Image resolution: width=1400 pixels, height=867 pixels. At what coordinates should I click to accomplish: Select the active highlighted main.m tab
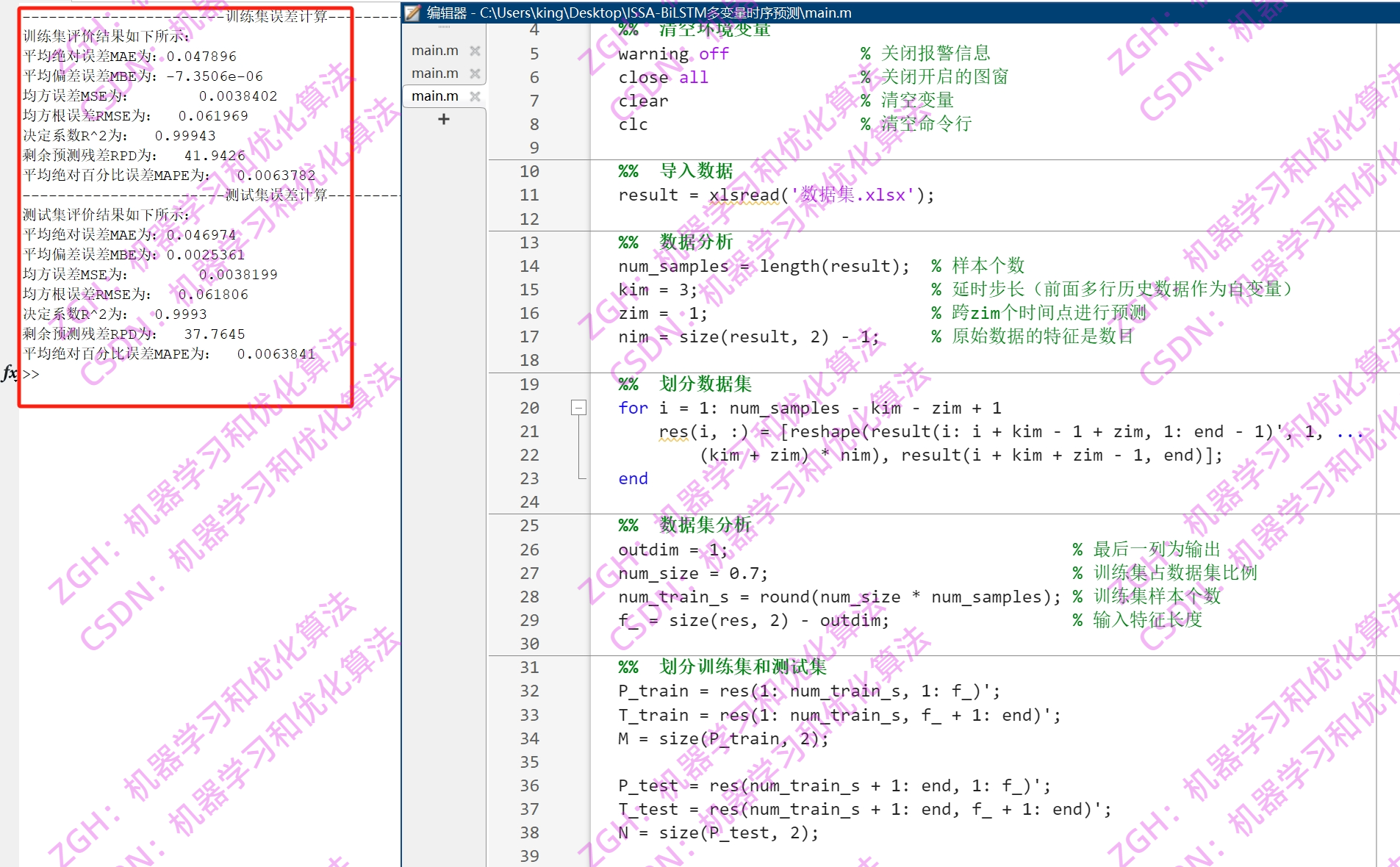click(x=435, y=96)
